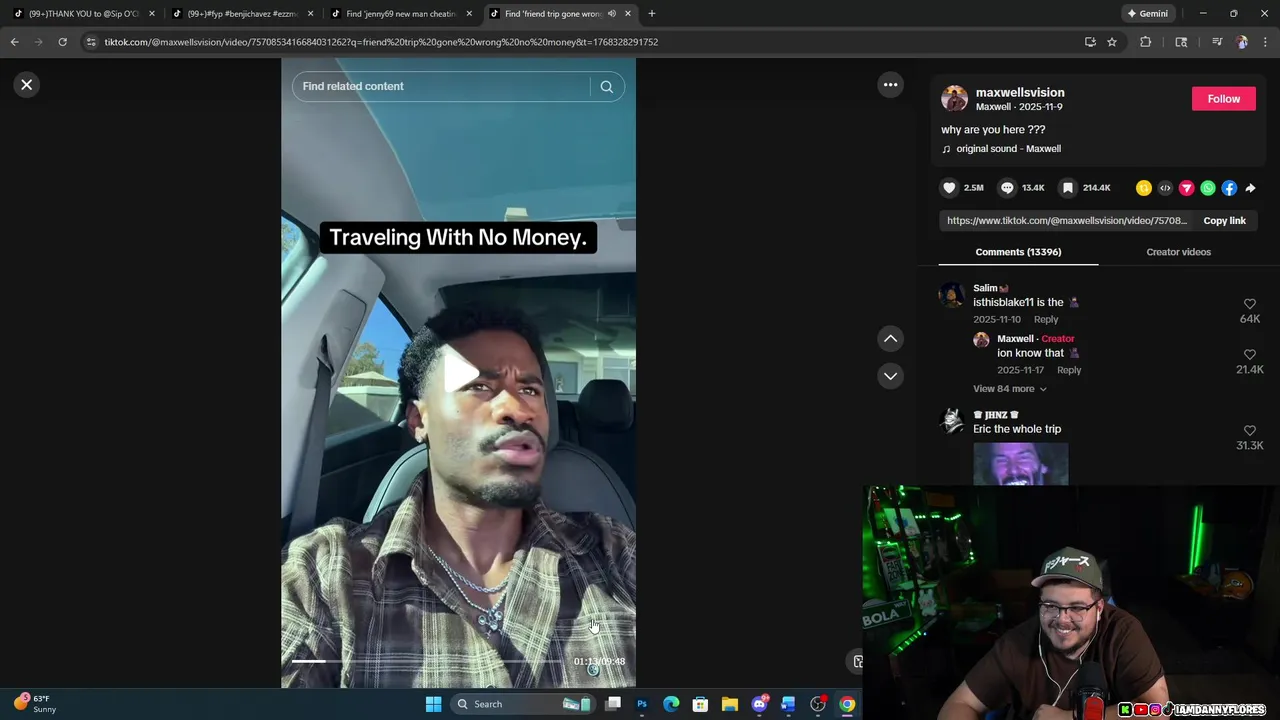Open the site info icon

91,42
